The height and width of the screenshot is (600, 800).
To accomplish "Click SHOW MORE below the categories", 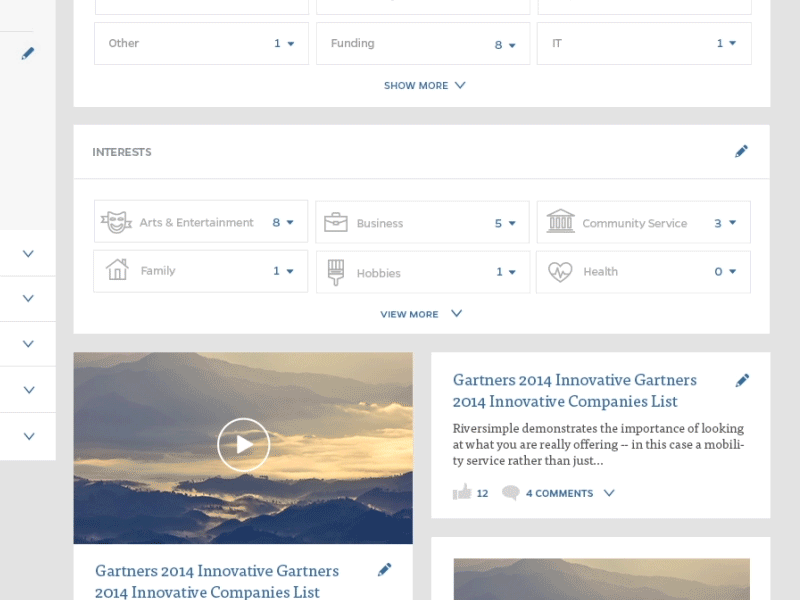I will pyautogui.click(x=424, y=85).
